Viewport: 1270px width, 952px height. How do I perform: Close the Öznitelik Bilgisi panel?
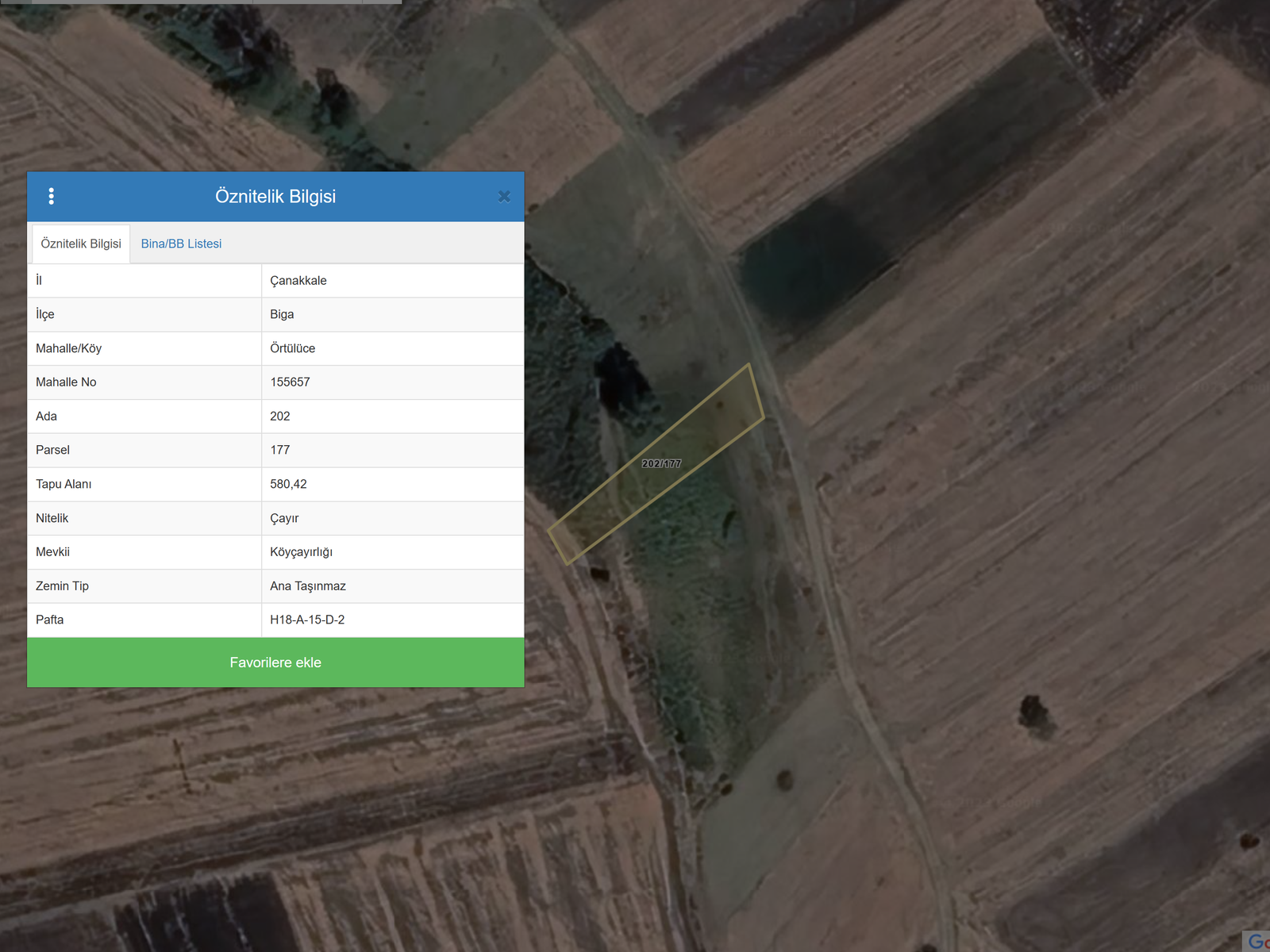click(x=504, y=197)
